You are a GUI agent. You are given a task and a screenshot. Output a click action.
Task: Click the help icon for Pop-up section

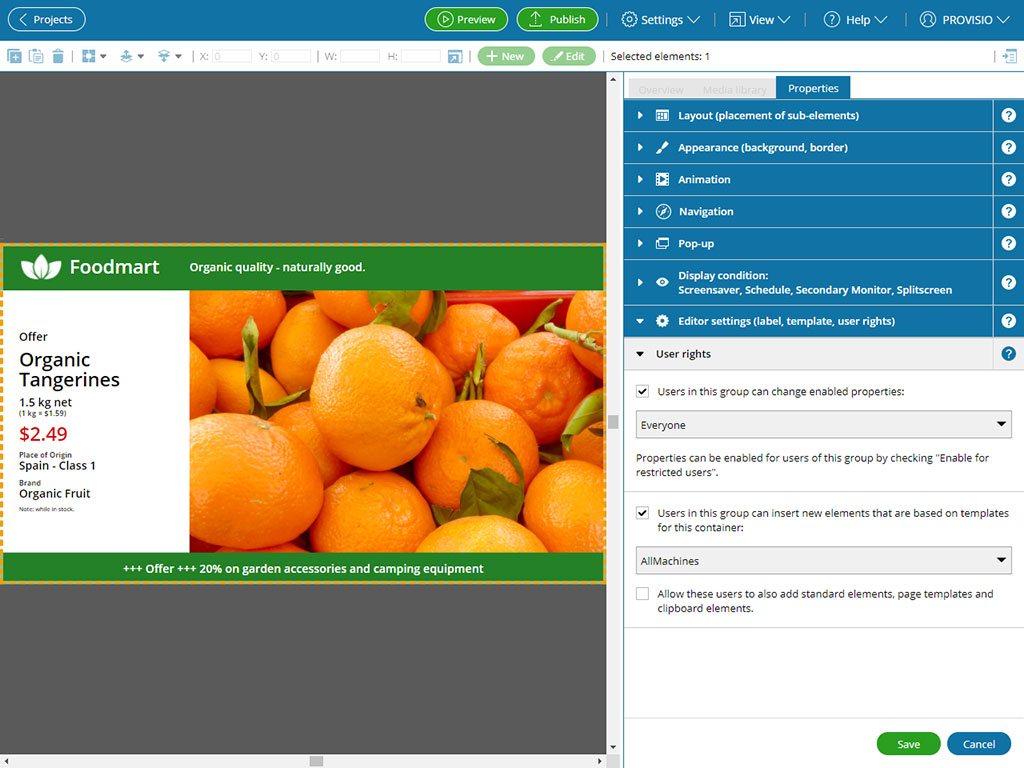pyautogui.click(x=1008, y=244)
